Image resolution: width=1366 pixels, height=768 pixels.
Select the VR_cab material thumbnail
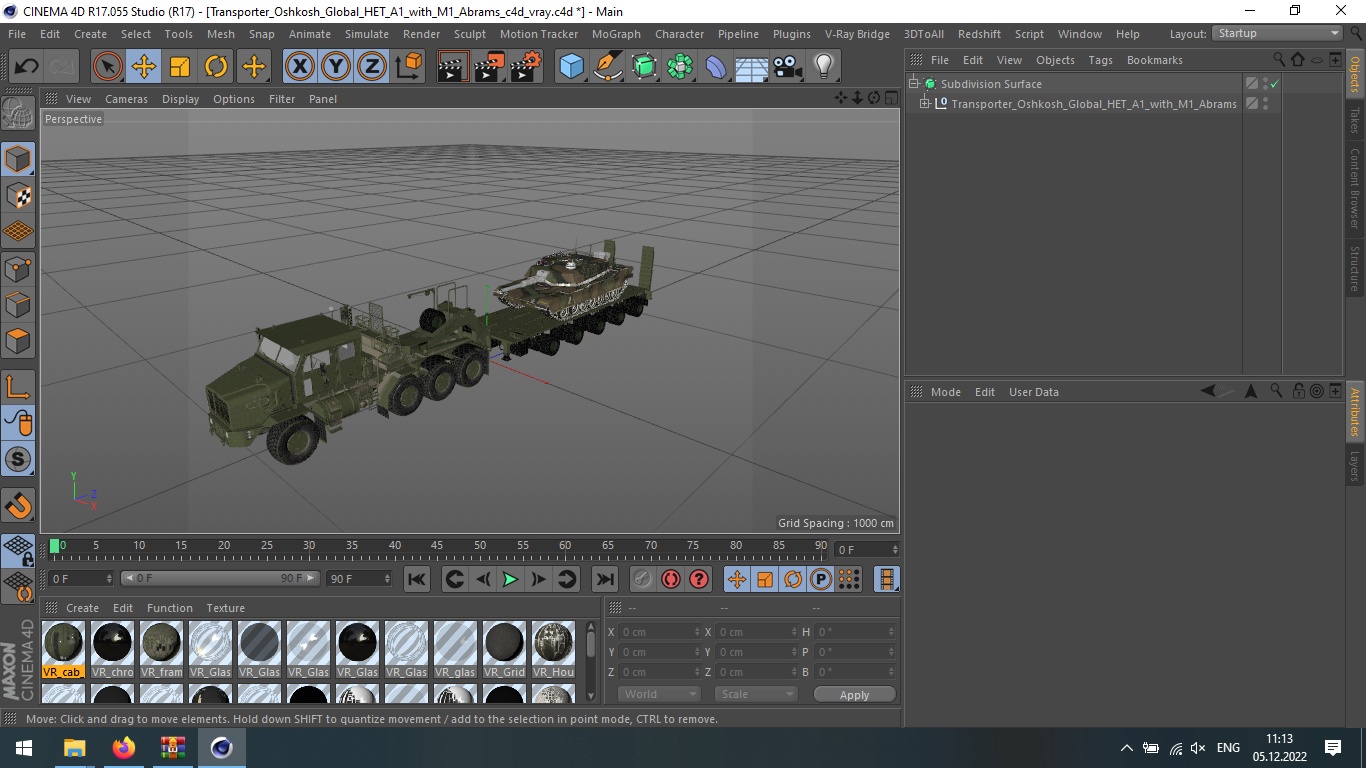click(x=64, y=649)
